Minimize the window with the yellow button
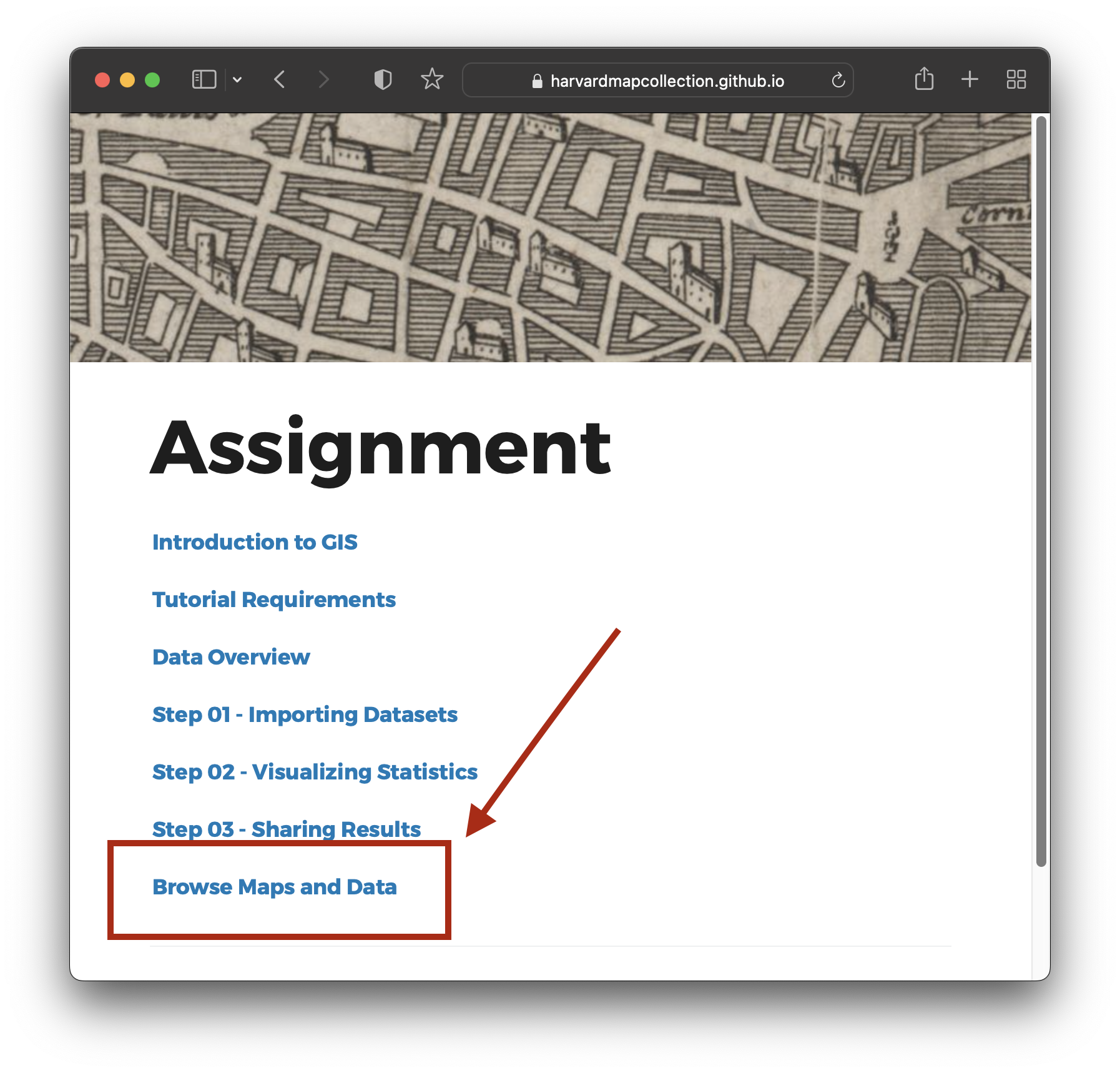Image resolution: width=1120 pixels, height=1073 pixels. [127, 80]
